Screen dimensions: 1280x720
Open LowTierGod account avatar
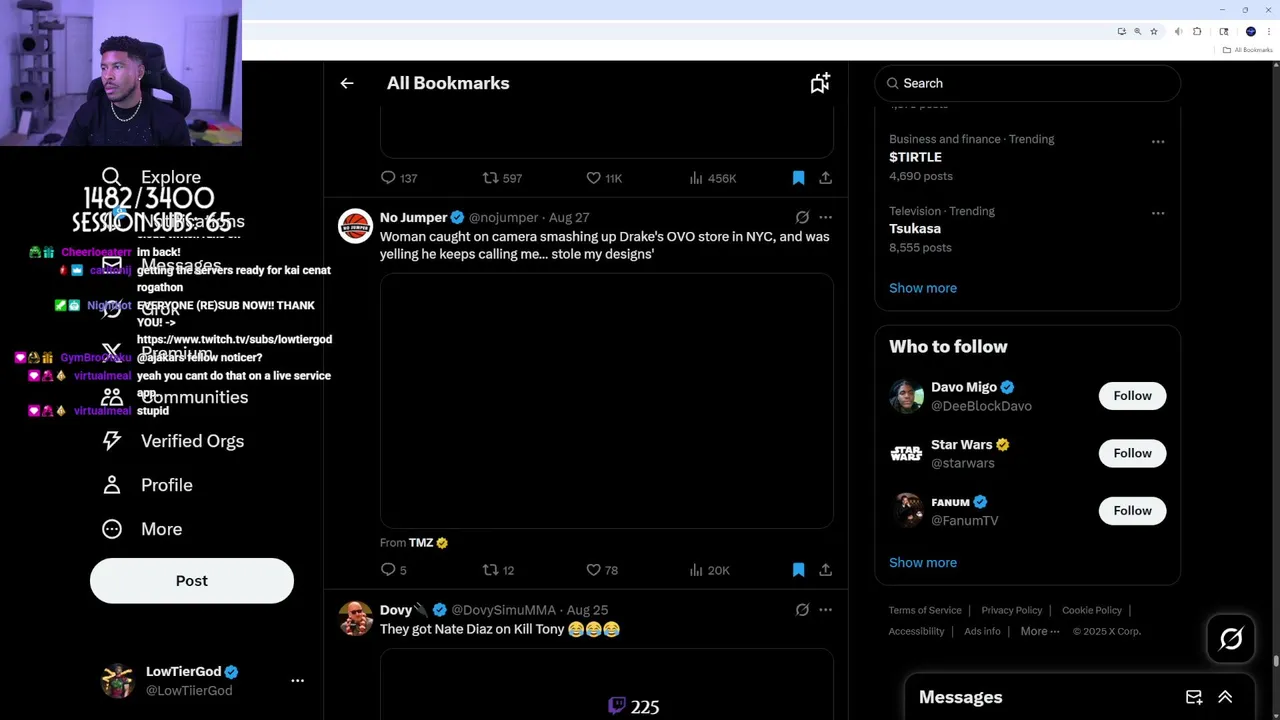click(118, 680)
